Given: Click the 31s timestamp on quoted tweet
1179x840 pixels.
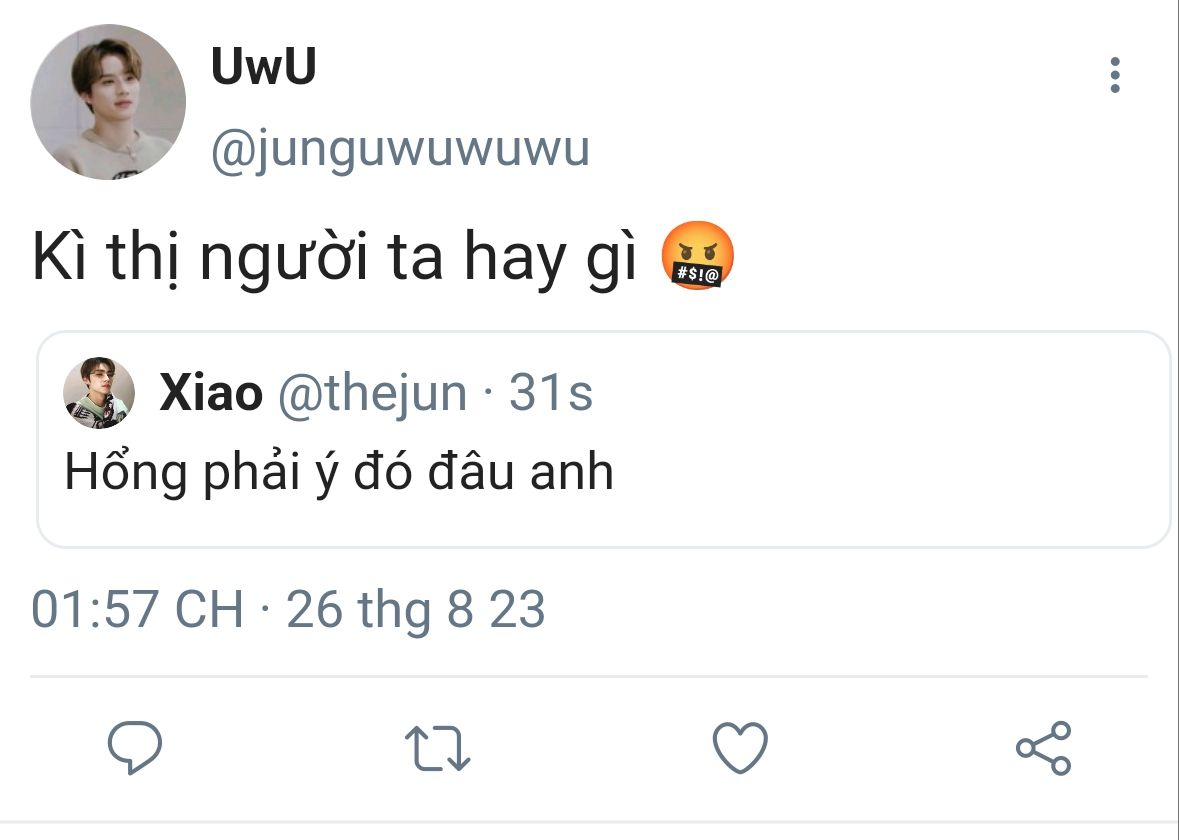Looking at the screenshot, I should pyautogui.click(x=551, y=394).
